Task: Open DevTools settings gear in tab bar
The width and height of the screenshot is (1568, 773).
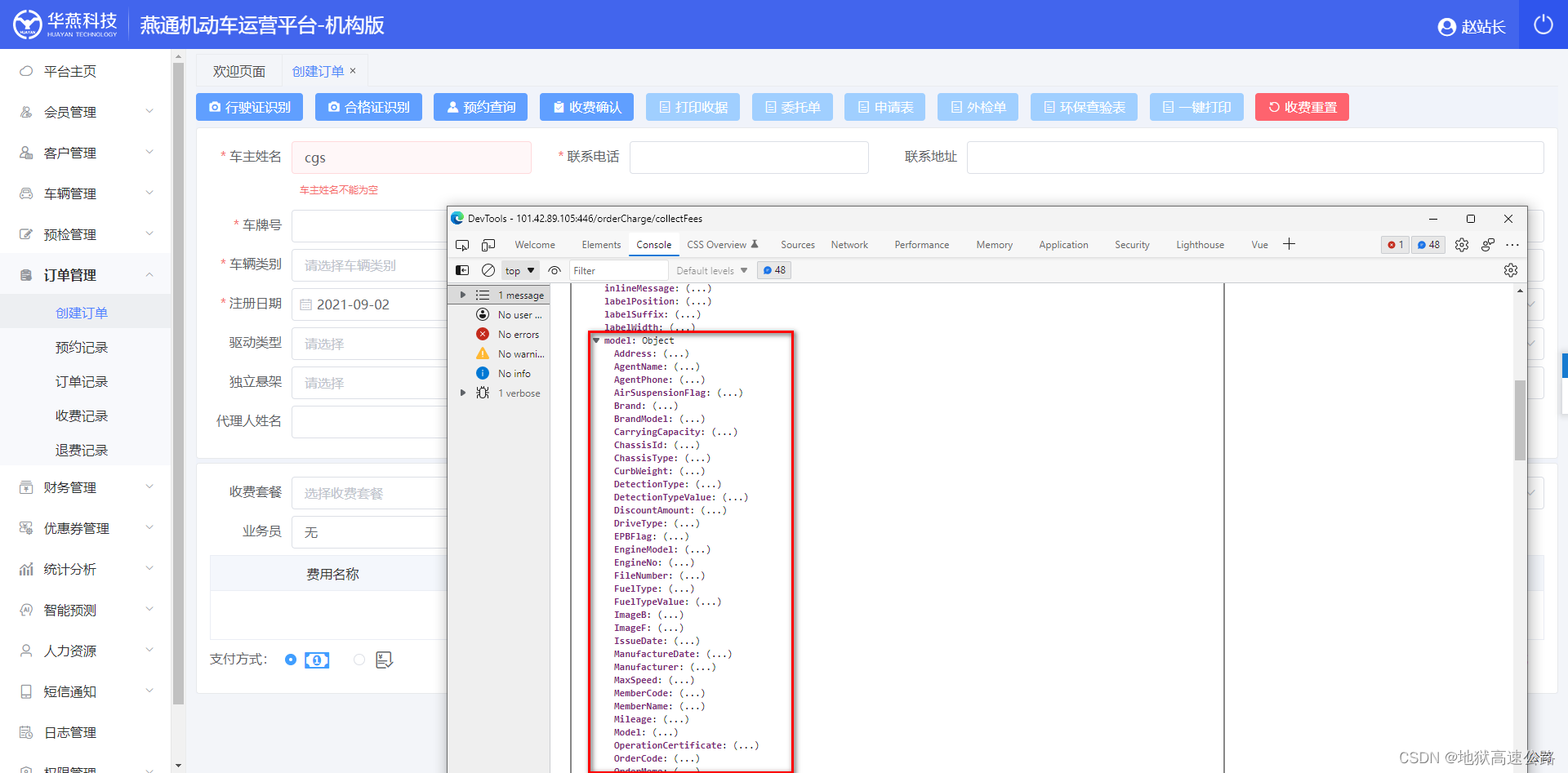Action: [x=1462, y=245]
